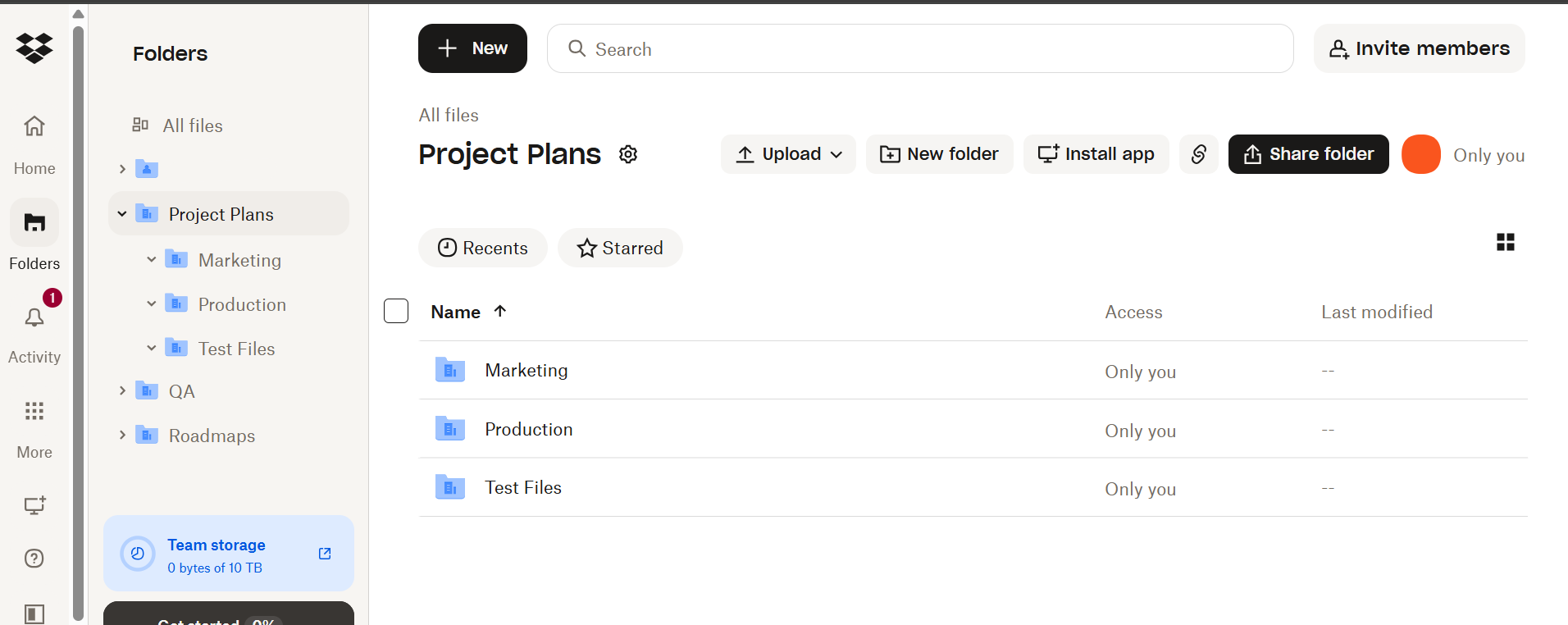Image resolution: width=1568 pixels, height=625 pixels.
Task: Click the Dropbox logo icon
Action: point(34,48)
